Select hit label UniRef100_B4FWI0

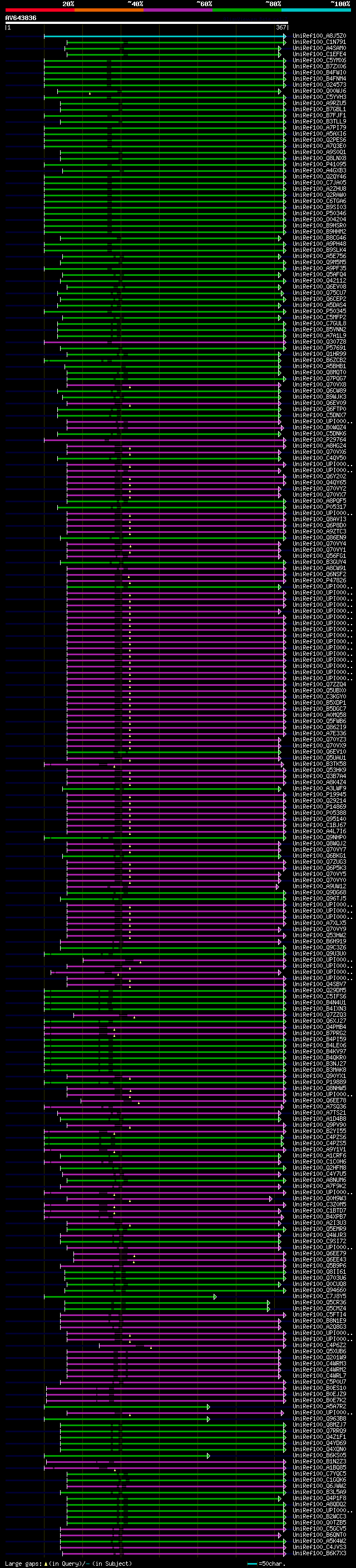point(319,72)
